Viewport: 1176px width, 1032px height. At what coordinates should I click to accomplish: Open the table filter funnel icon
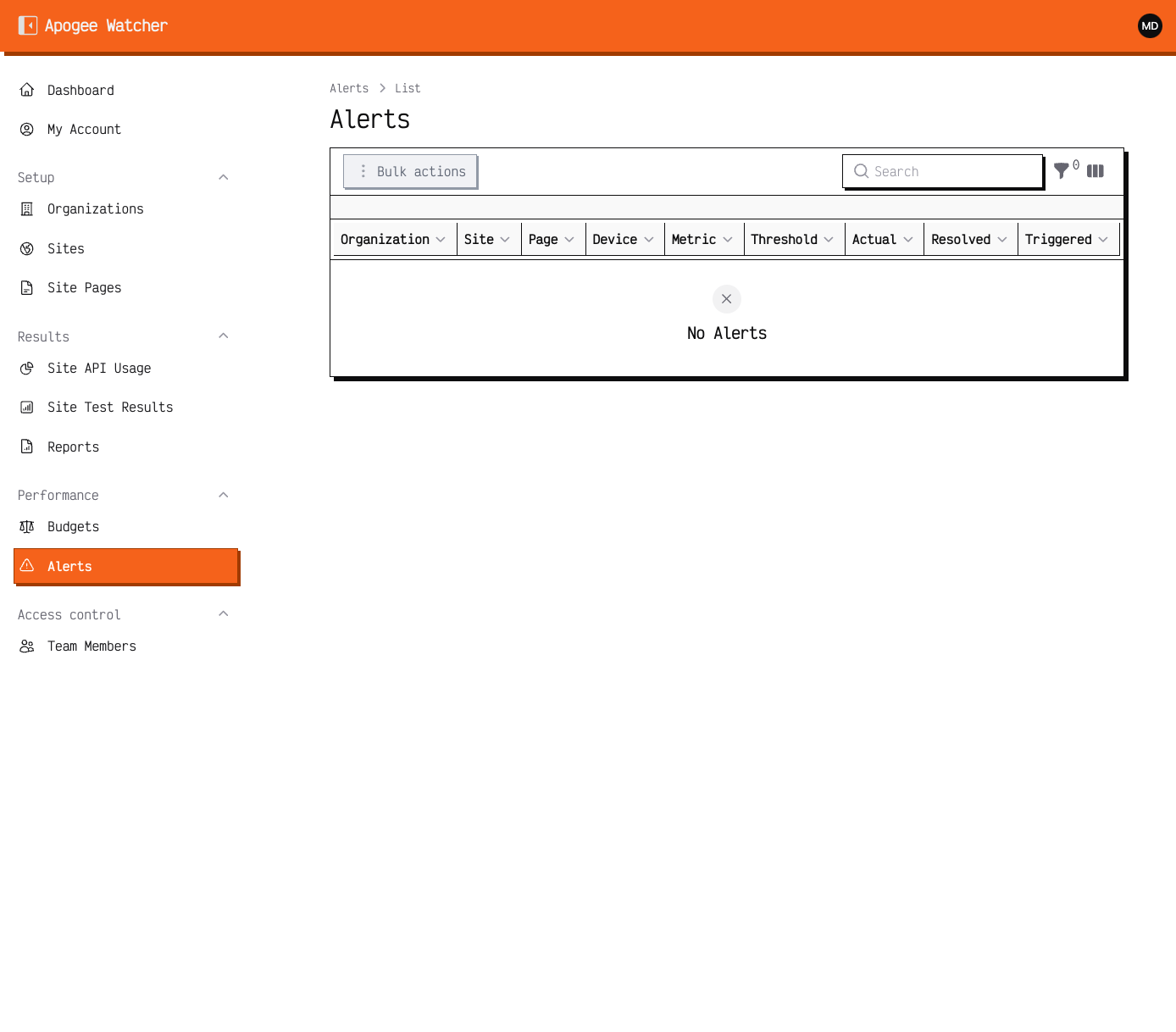1062,170
